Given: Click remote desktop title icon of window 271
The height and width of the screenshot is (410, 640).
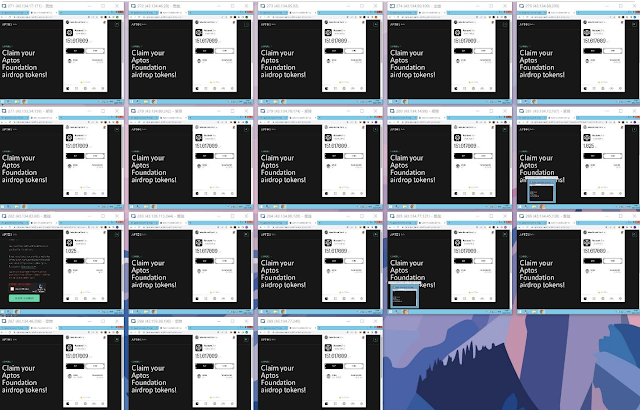Looking at the screenshot, I should click(x=4, y=6).
